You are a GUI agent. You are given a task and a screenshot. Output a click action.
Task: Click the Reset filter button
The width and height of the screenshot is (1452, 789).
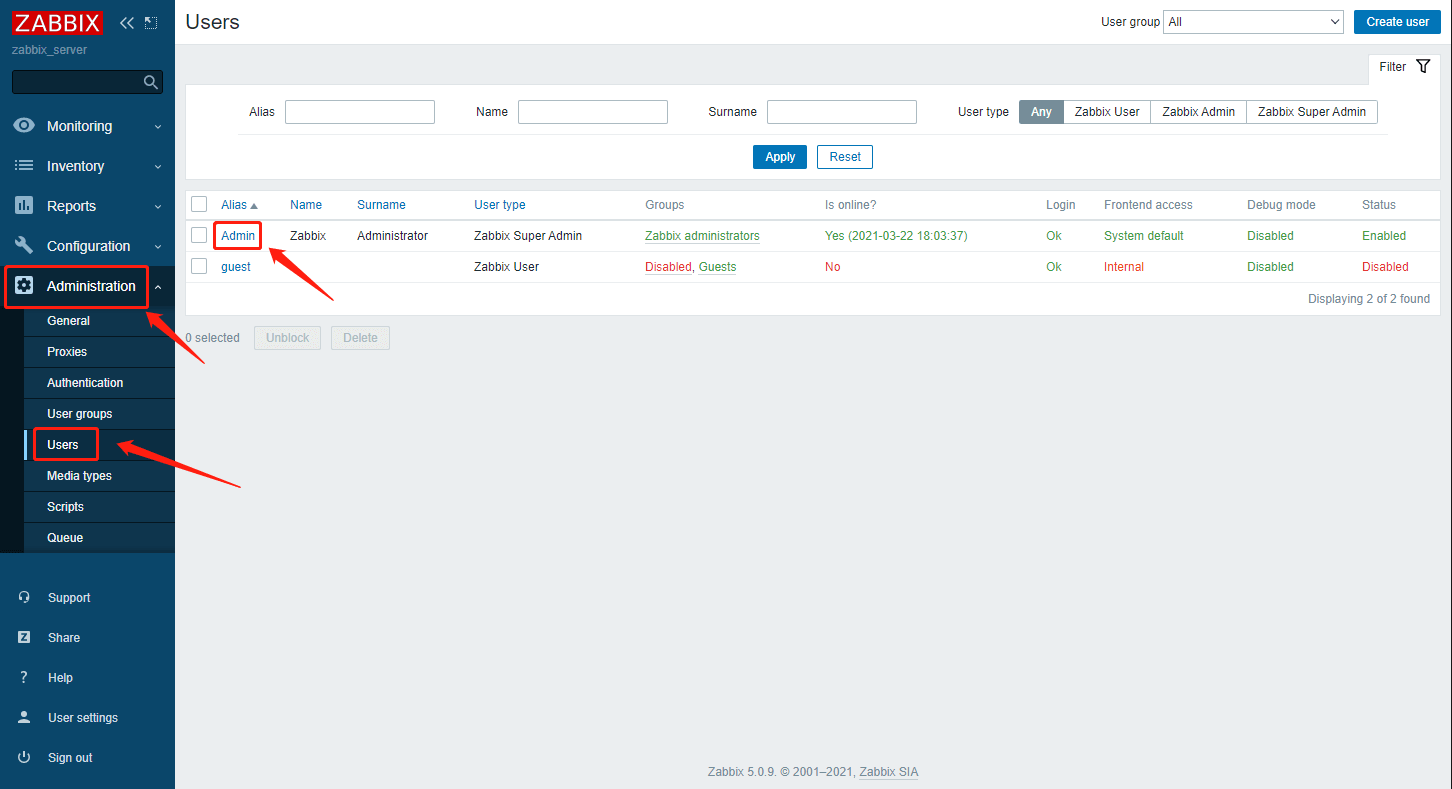click(845, 157)
